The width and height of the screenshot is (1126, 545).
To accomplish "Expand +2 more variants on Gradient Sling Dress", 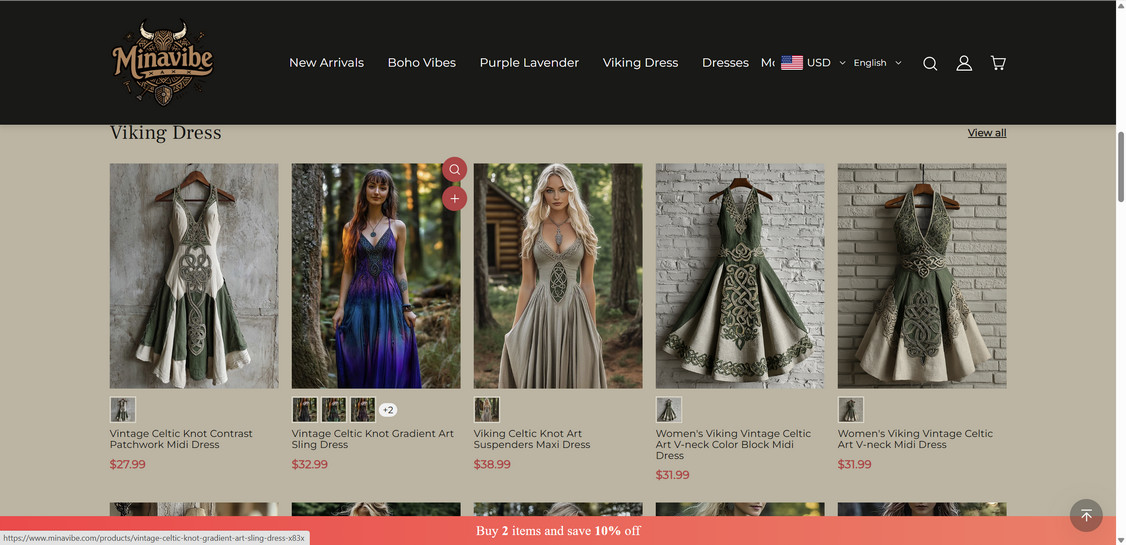I will (x=388, y=410).
